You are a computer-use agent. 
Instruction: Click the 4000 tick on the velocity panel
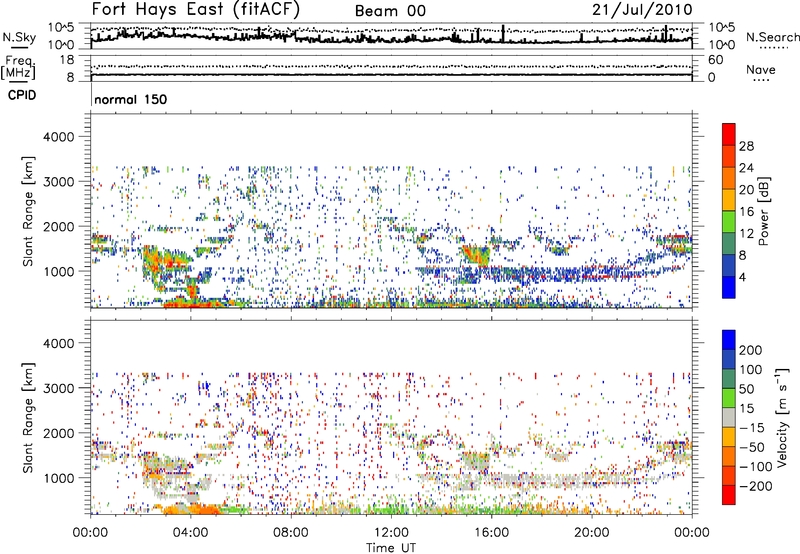point(58,343)
